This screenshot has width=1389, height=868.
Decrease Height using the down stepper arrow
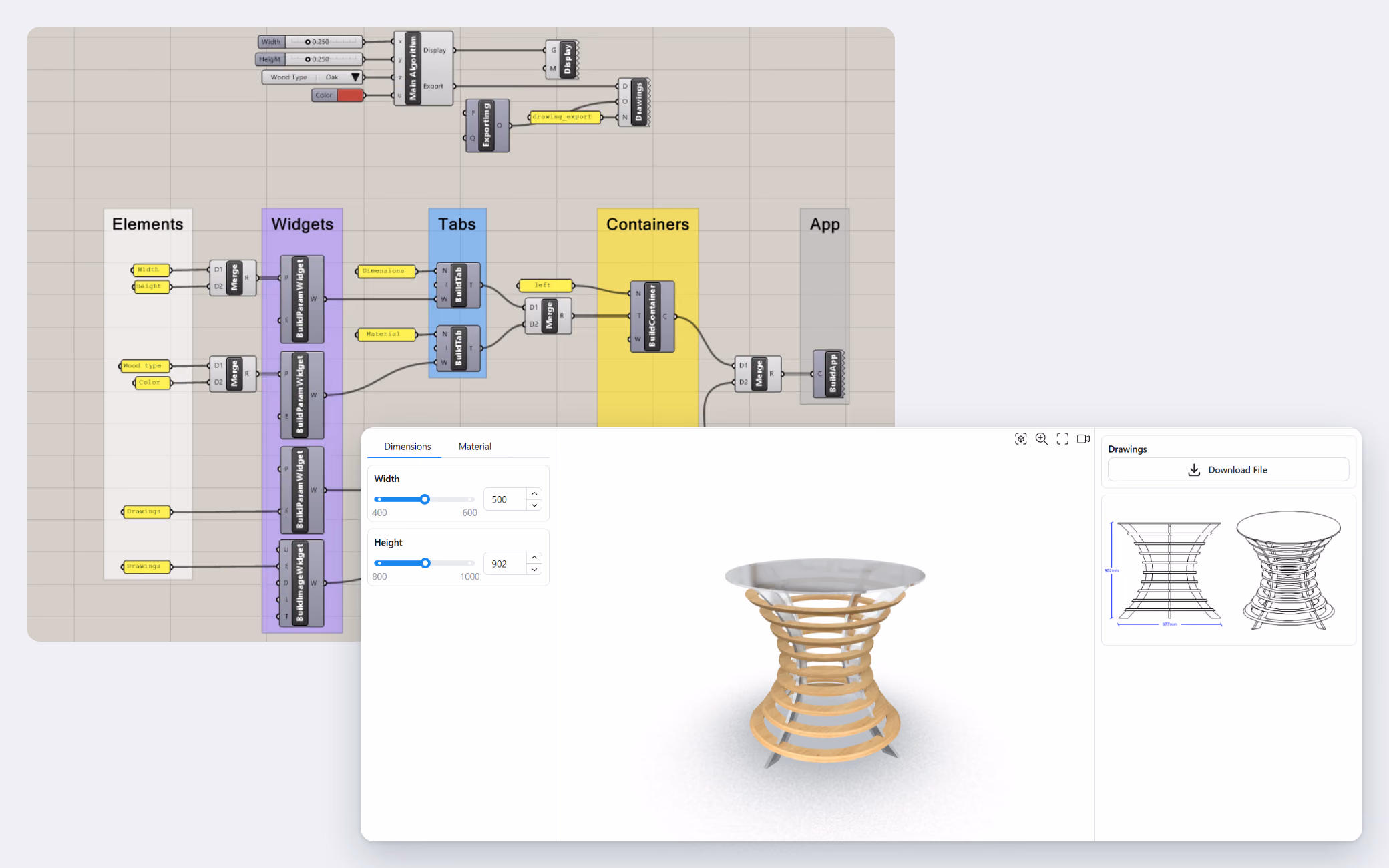pos(534,570)
